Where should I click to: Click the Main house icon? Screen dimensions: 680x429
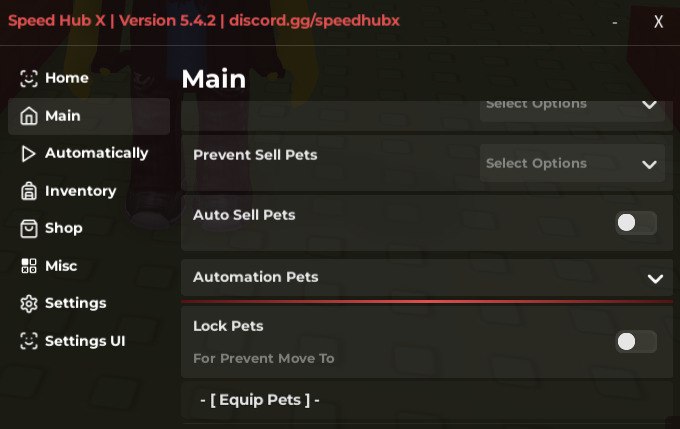(x=28, y=116)
